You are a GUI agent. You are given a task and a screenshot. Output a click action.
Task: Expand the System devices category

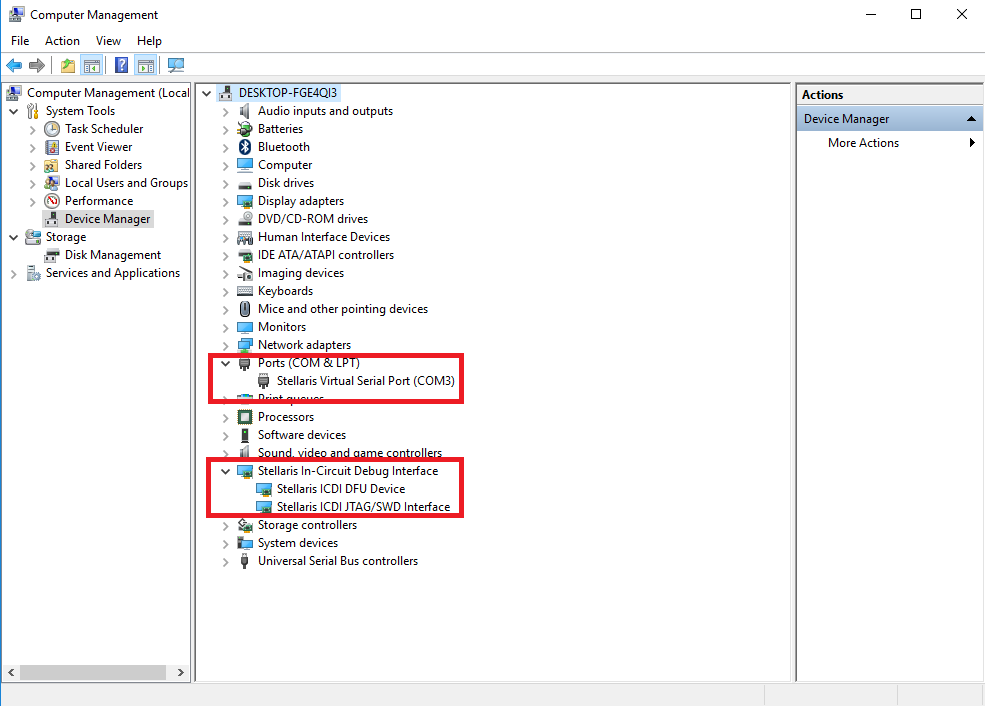[x=226, y=544]
